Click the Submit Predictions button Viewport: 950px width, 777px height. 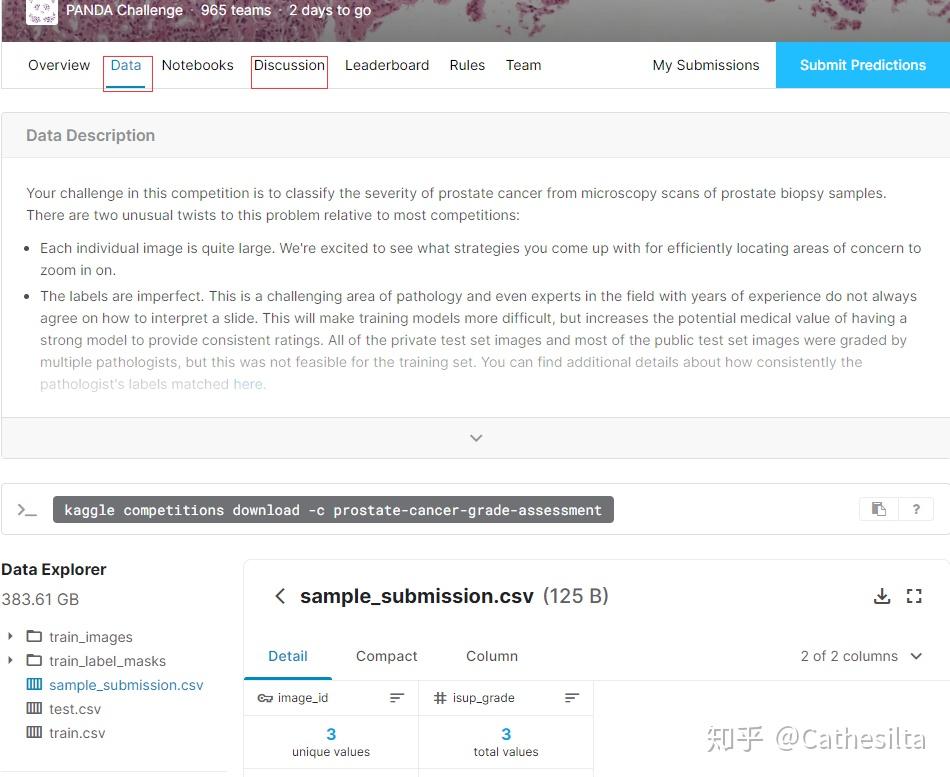pyautogui.click(x=863, y=65)
